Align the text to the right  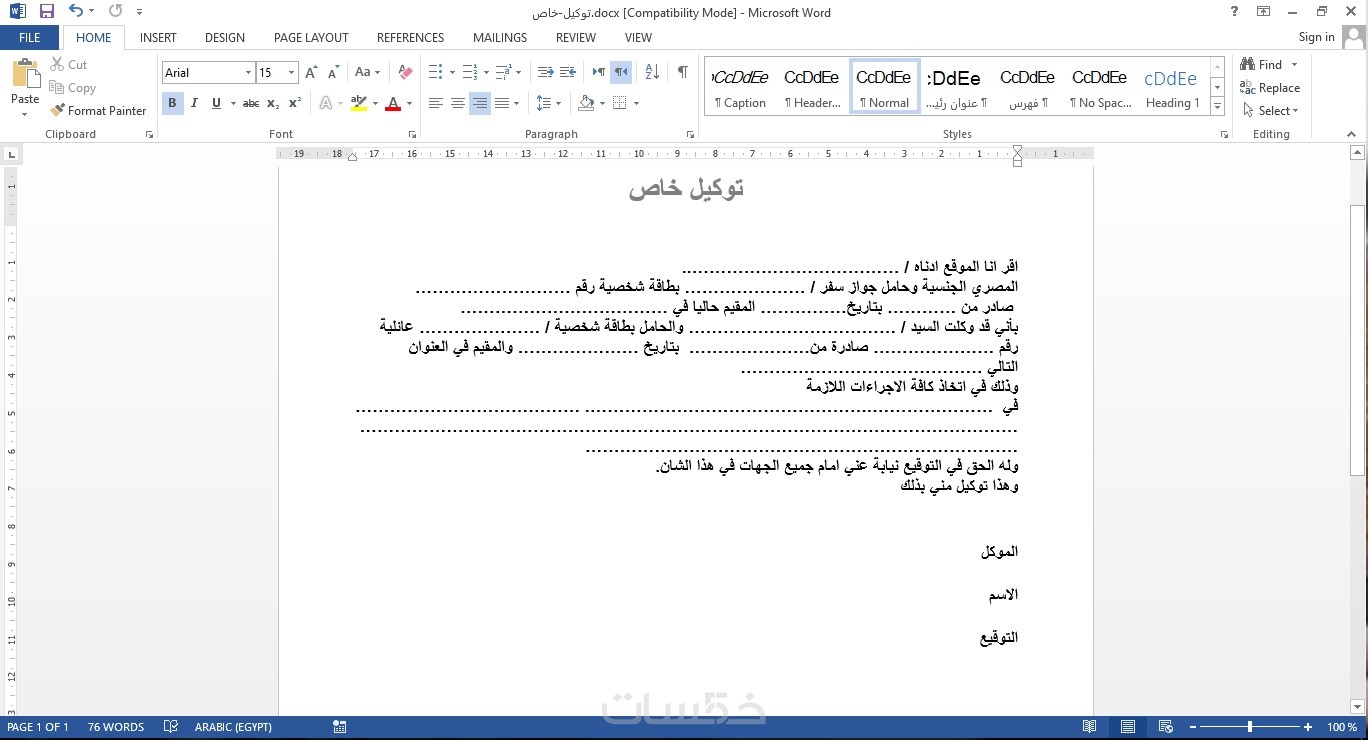pos(480,103)
